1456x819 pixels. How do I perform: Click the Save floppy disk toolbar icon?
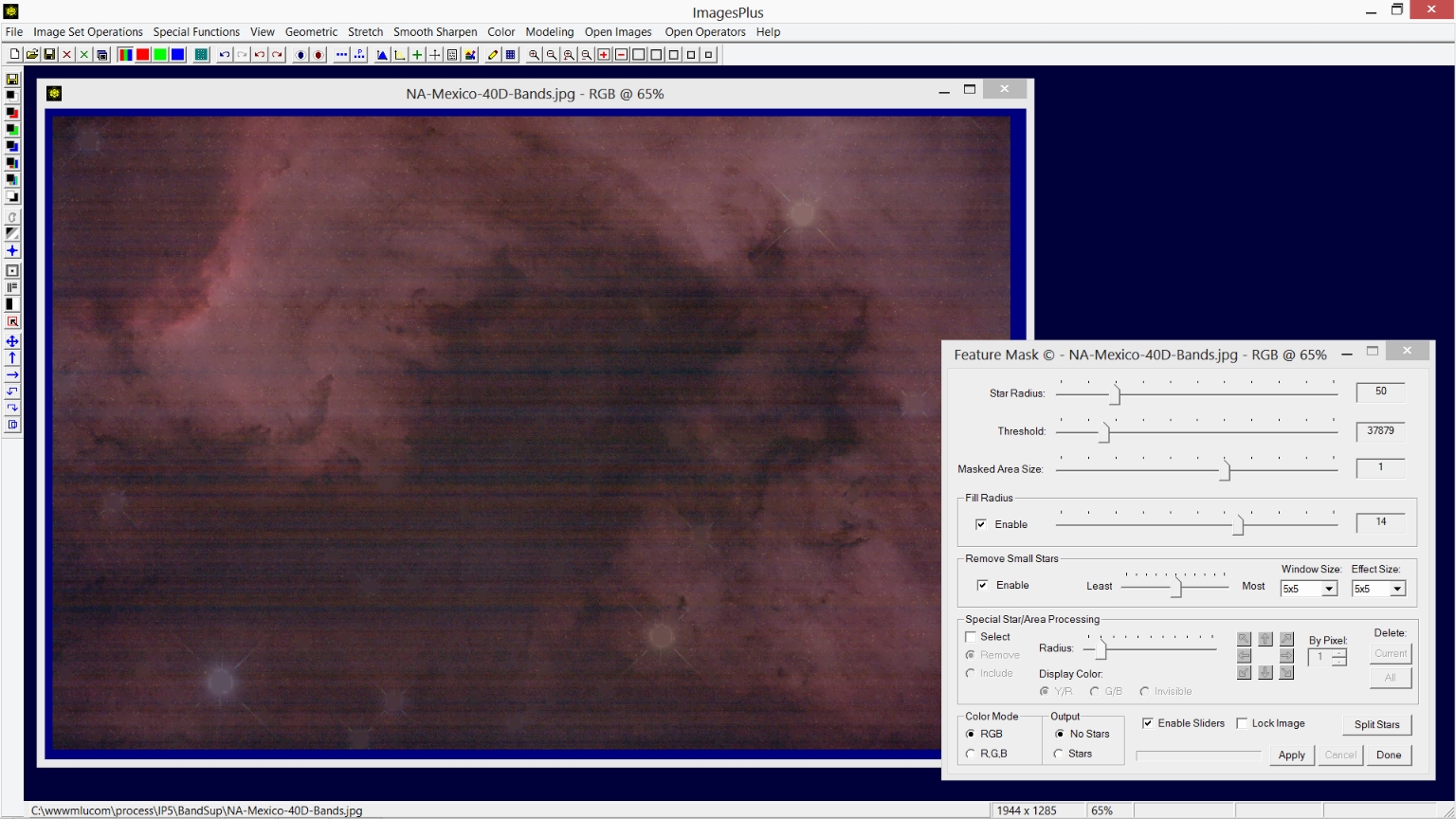coord(49,55)
